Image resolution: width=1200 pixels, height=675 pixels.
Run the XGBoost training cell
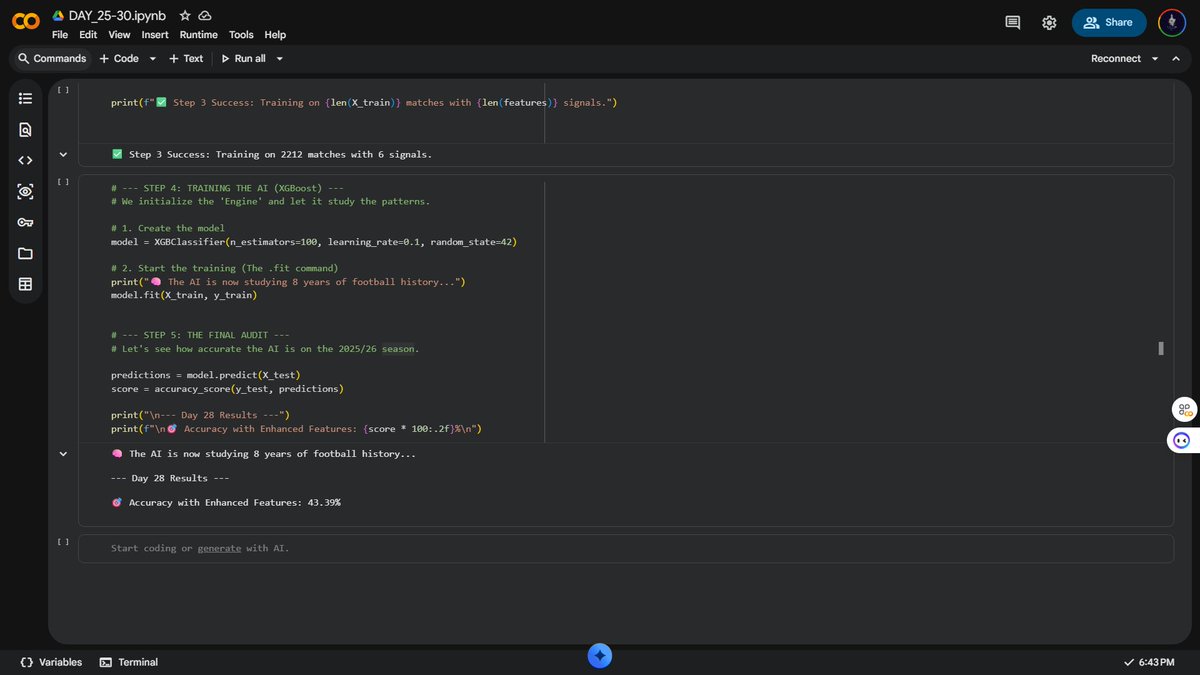pyautogui.click(x=63, y=181)
